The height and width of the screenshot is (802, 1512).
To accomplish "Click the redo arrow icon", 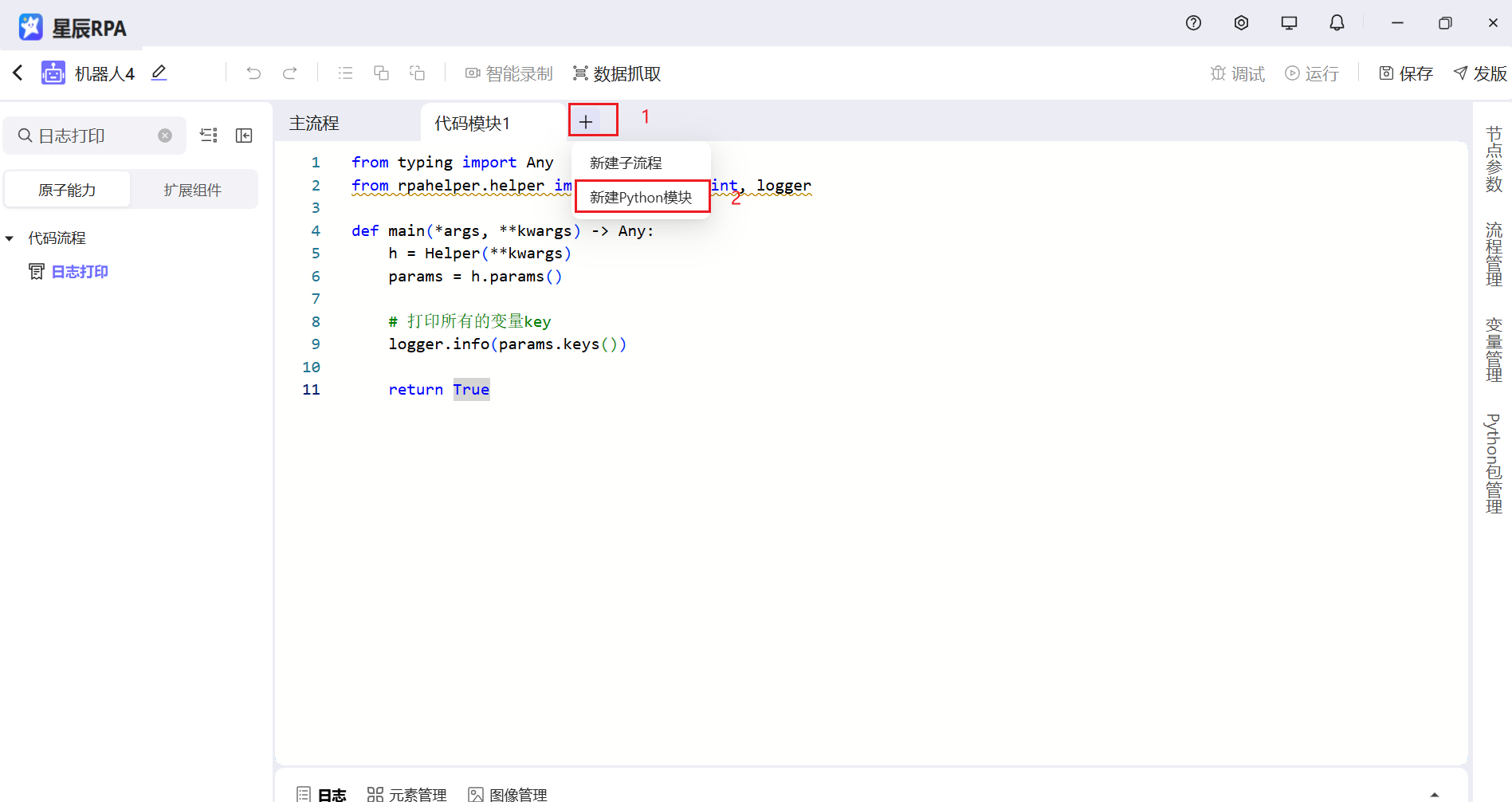I will [x=289, y=73].
